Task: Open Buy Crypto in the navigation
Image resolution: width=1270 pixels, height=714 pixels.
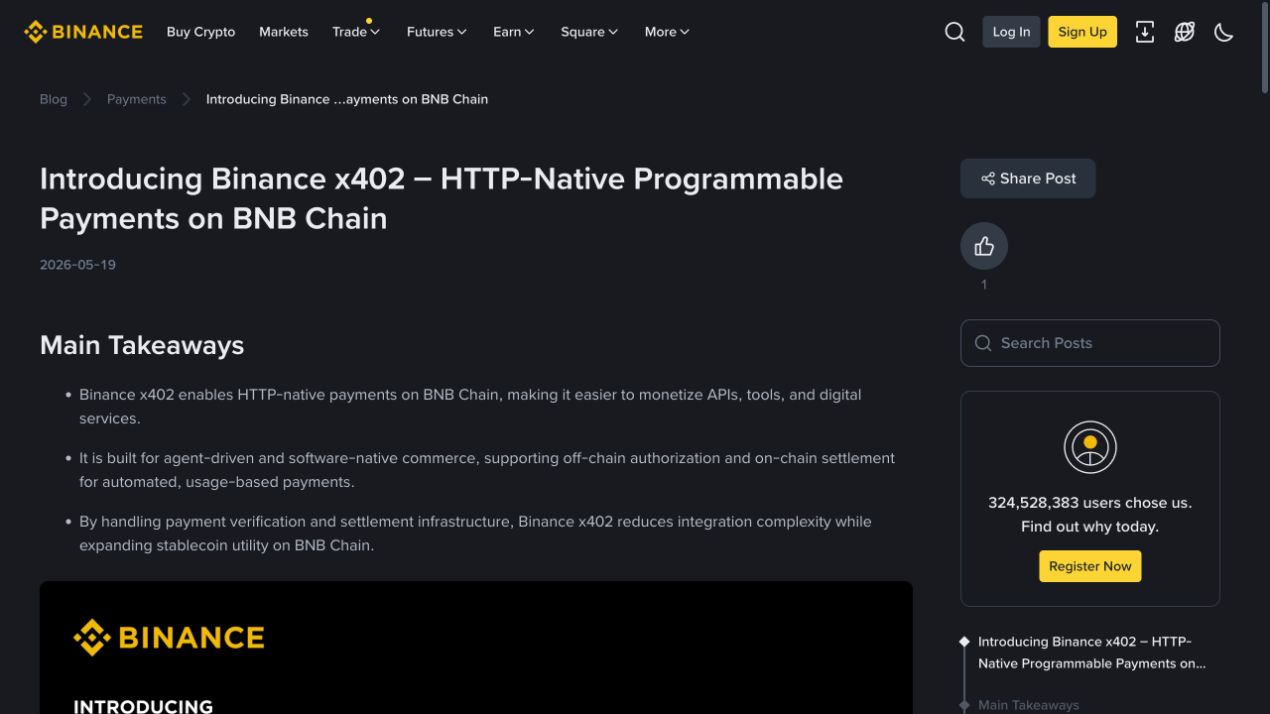Action: (x=201, y=32)
